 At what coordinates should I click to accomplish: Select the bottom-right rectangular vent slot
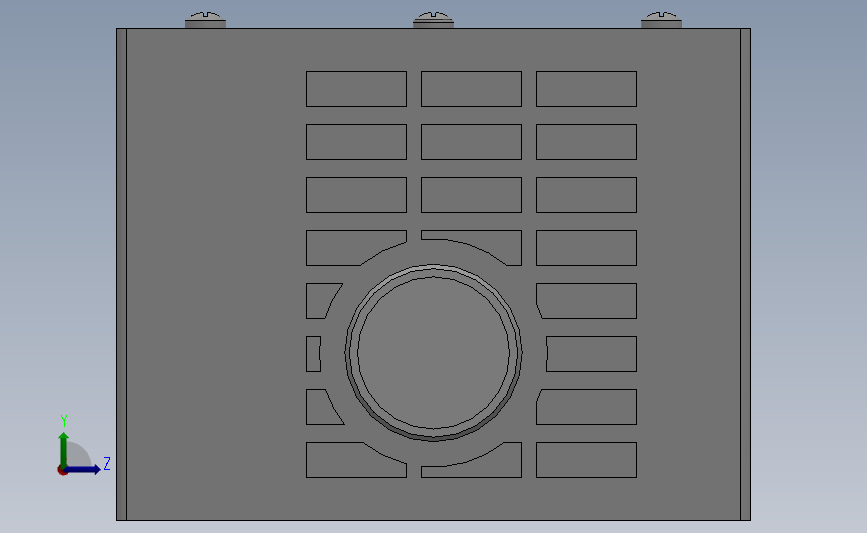(587, 460)
